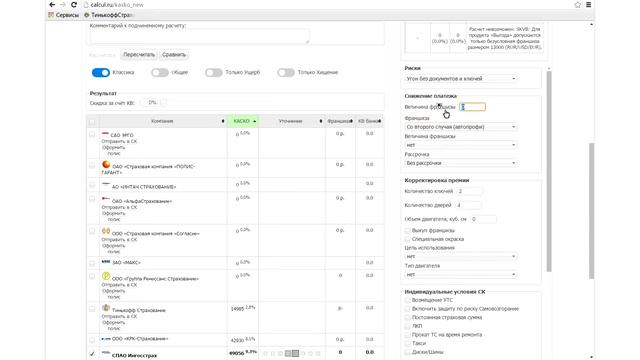Viewport: 640px width, 360px height.
Task: Check the Тинькофф Страхование row checkbox
Action: pyautogui.click(x=92, y=309)
